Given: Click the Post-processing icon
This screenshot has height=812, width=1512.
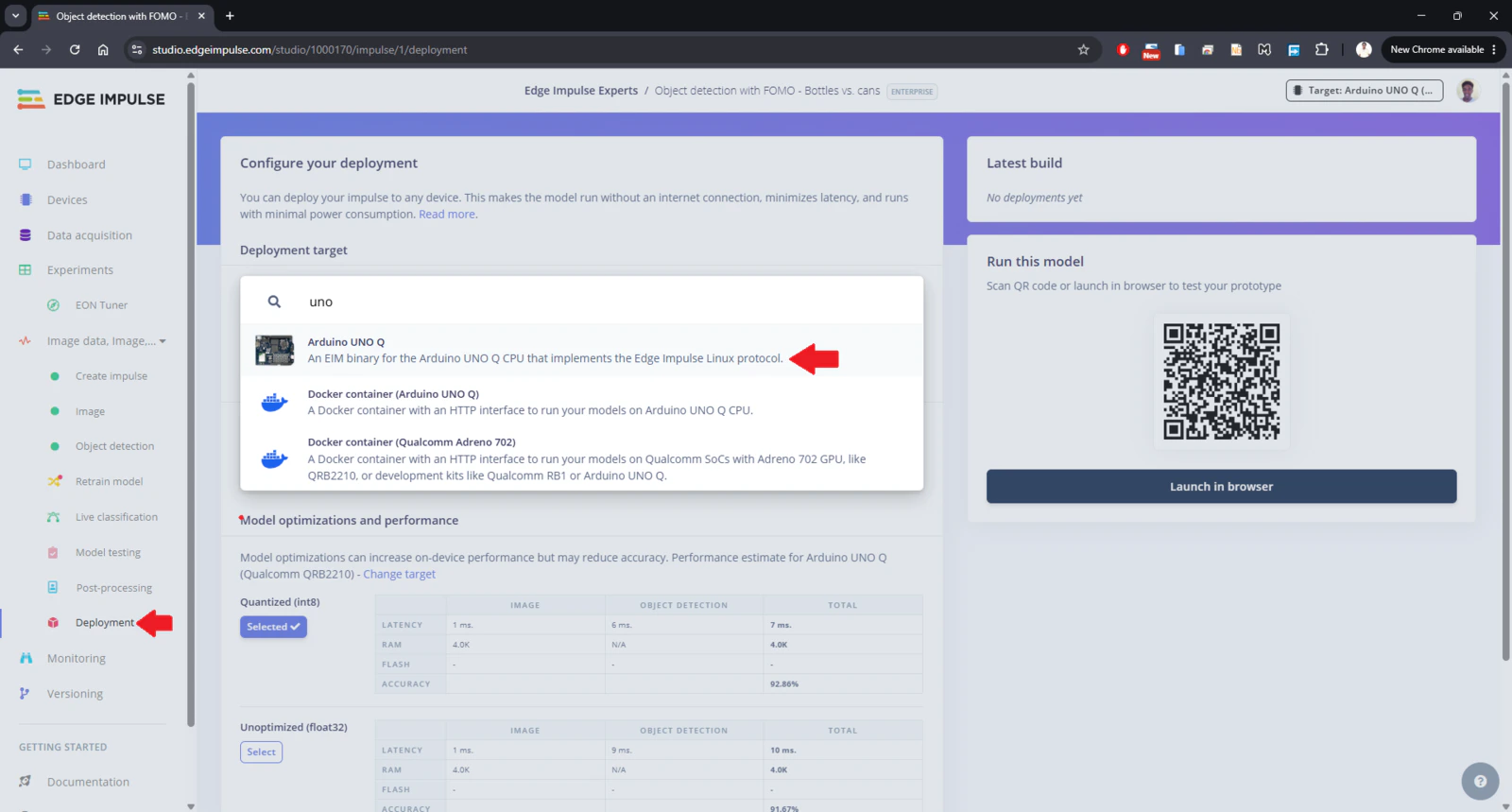Looking at the screenshot, I should [54, 587].
